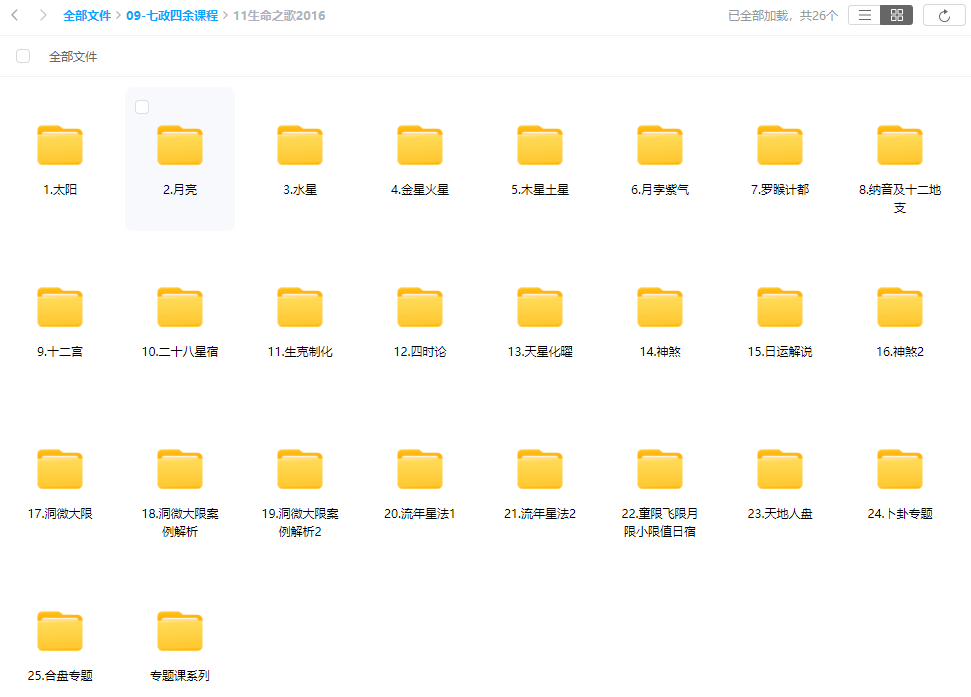The height and width of the screenshot is (697, 971).
Task: Click the 6.月孛紫气 folder name
Action: [660, 189]
